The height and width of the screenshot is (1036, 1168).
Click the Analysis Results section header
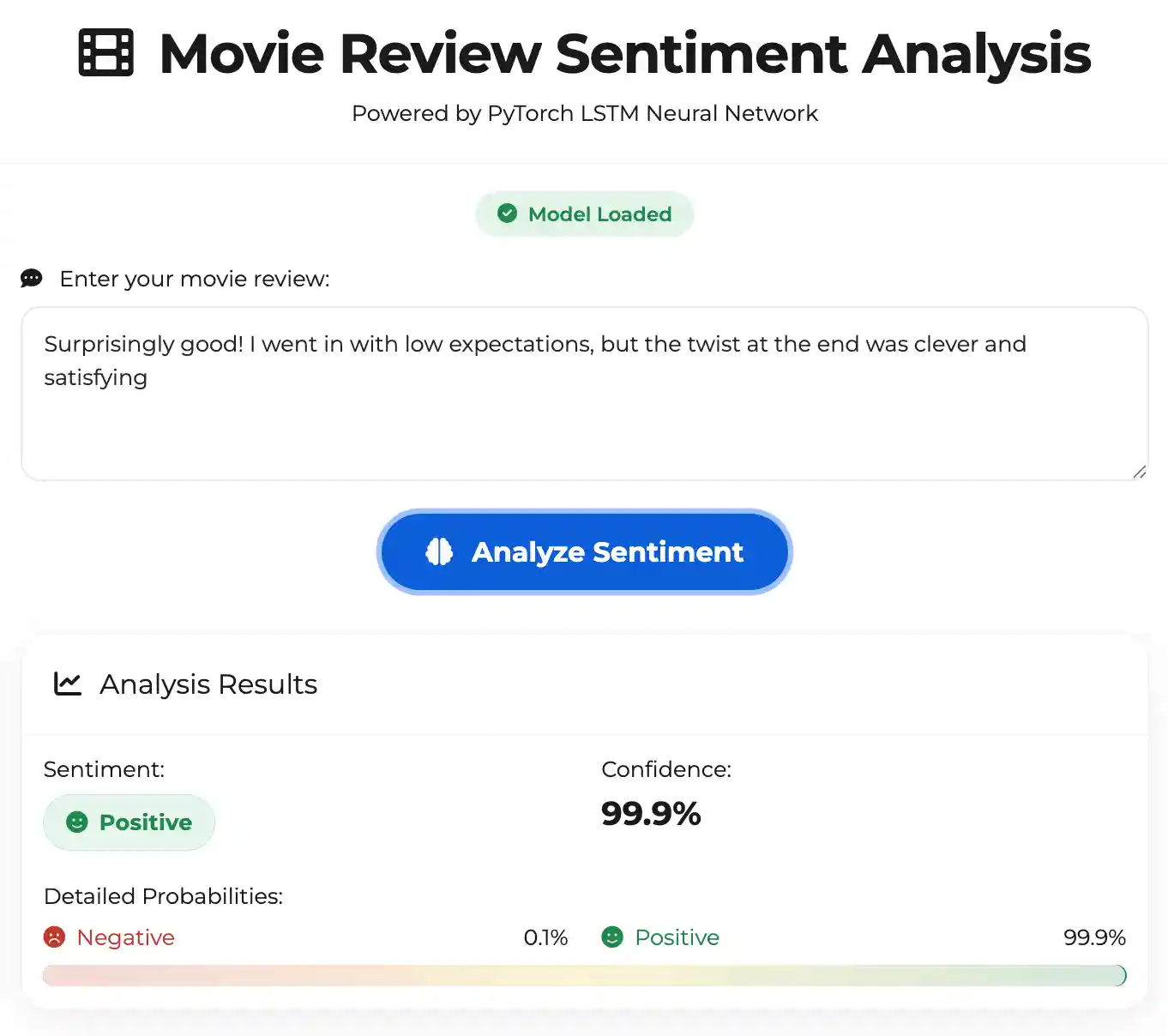click(x=208, y=684)
